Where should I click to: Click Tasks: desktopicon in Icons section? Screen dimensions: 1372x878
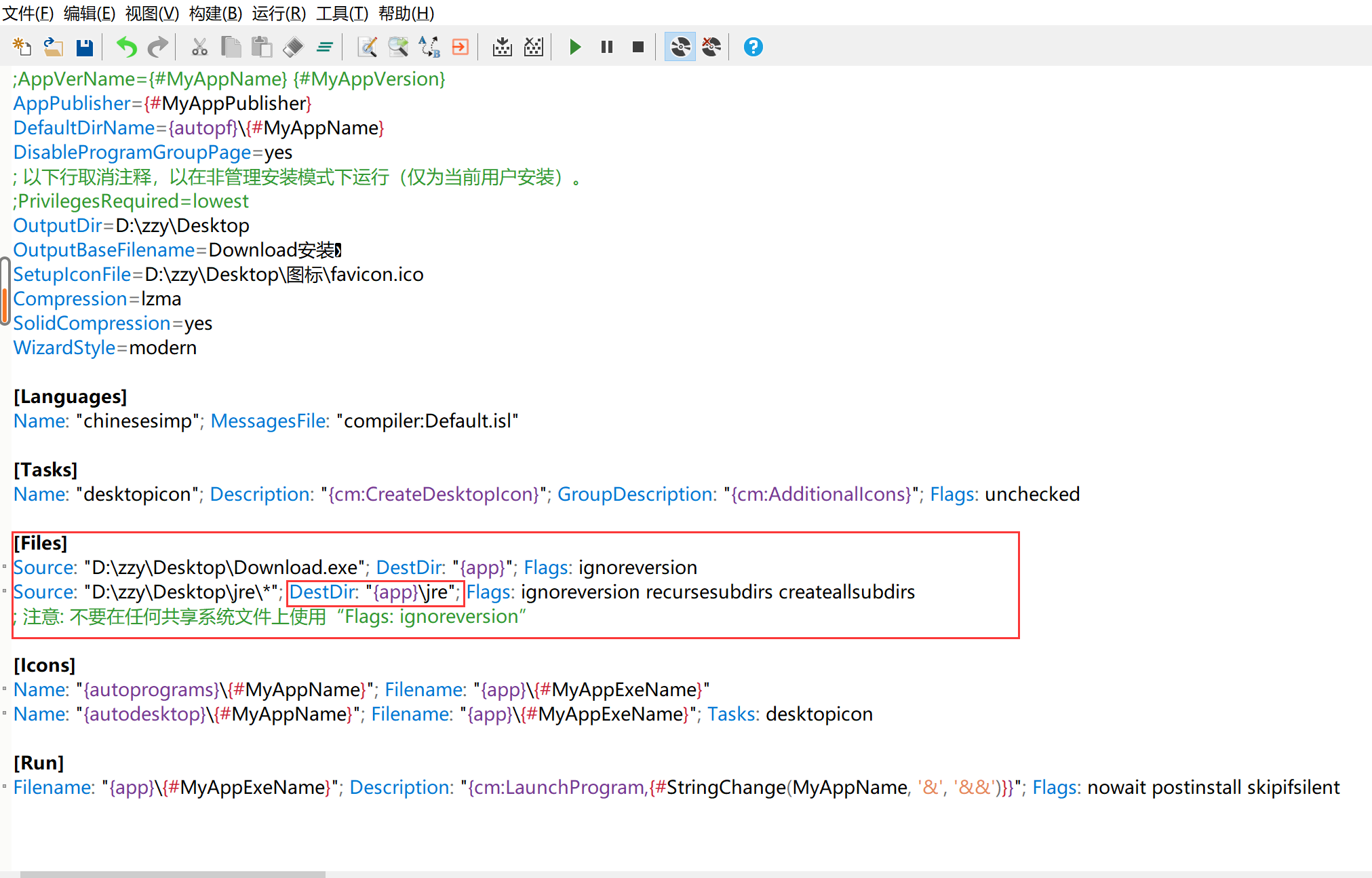(x=790, y=714)
